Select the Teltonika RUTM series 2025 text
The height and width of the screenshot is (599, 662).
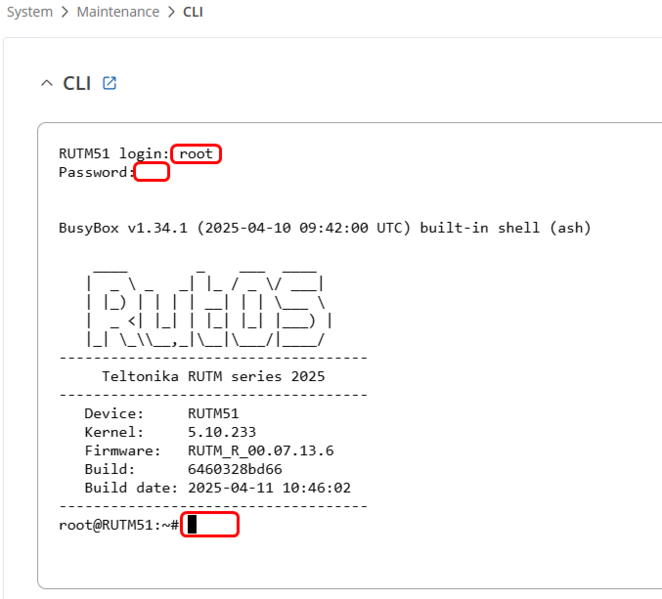[214, 376]
